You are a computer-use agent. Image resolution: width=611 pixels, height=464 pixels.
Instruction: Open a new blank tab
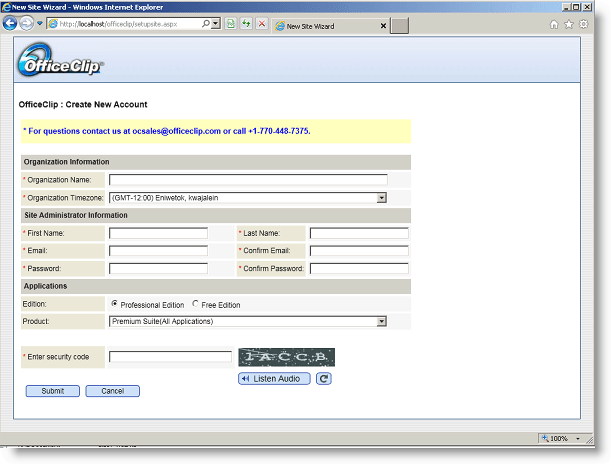(399, 26)
